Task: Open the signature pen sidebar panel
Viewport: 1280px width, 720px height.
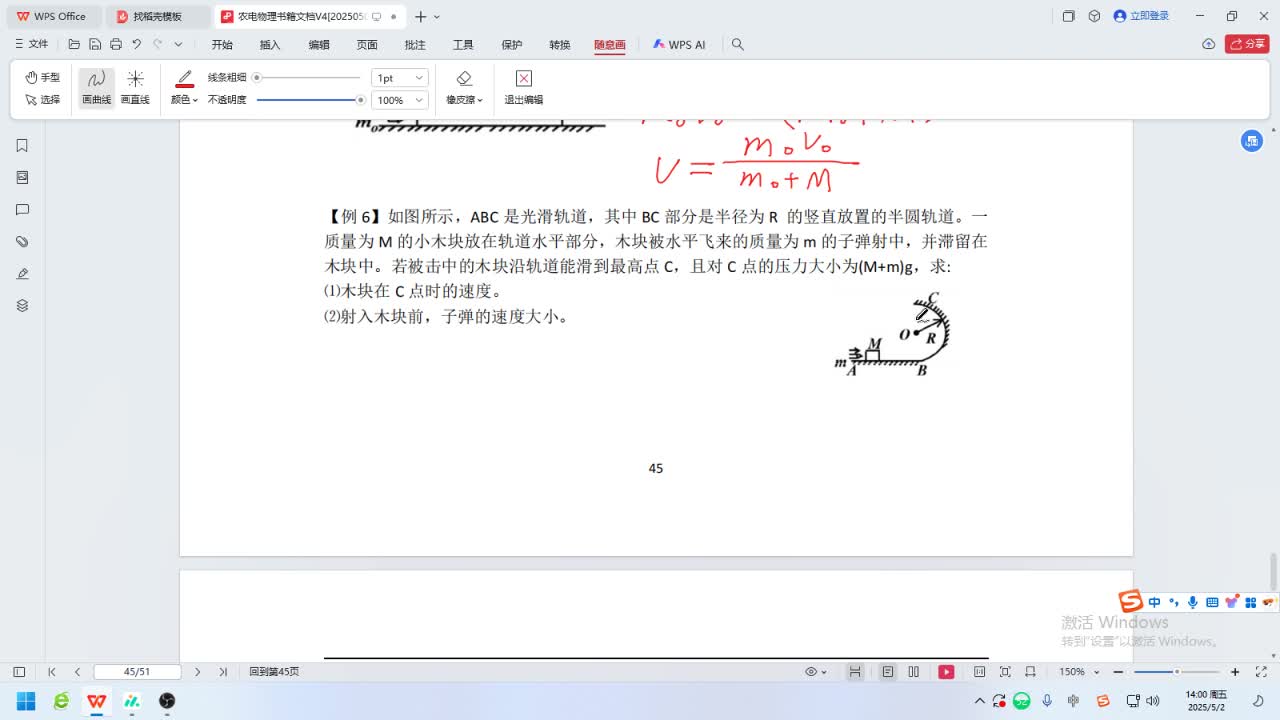Action: coord(22,274)
